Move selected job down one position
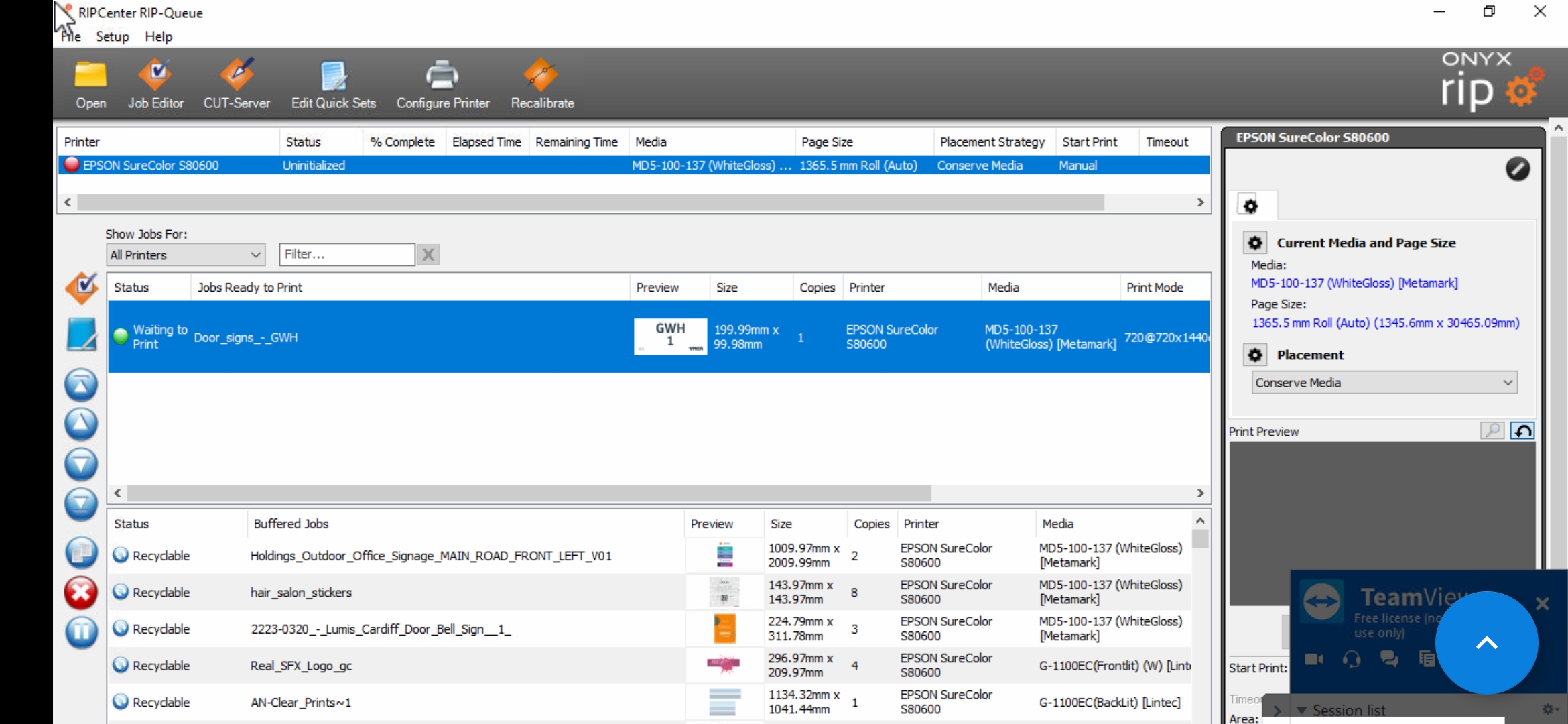1568x724 pixels. click(x=81, y=464)
